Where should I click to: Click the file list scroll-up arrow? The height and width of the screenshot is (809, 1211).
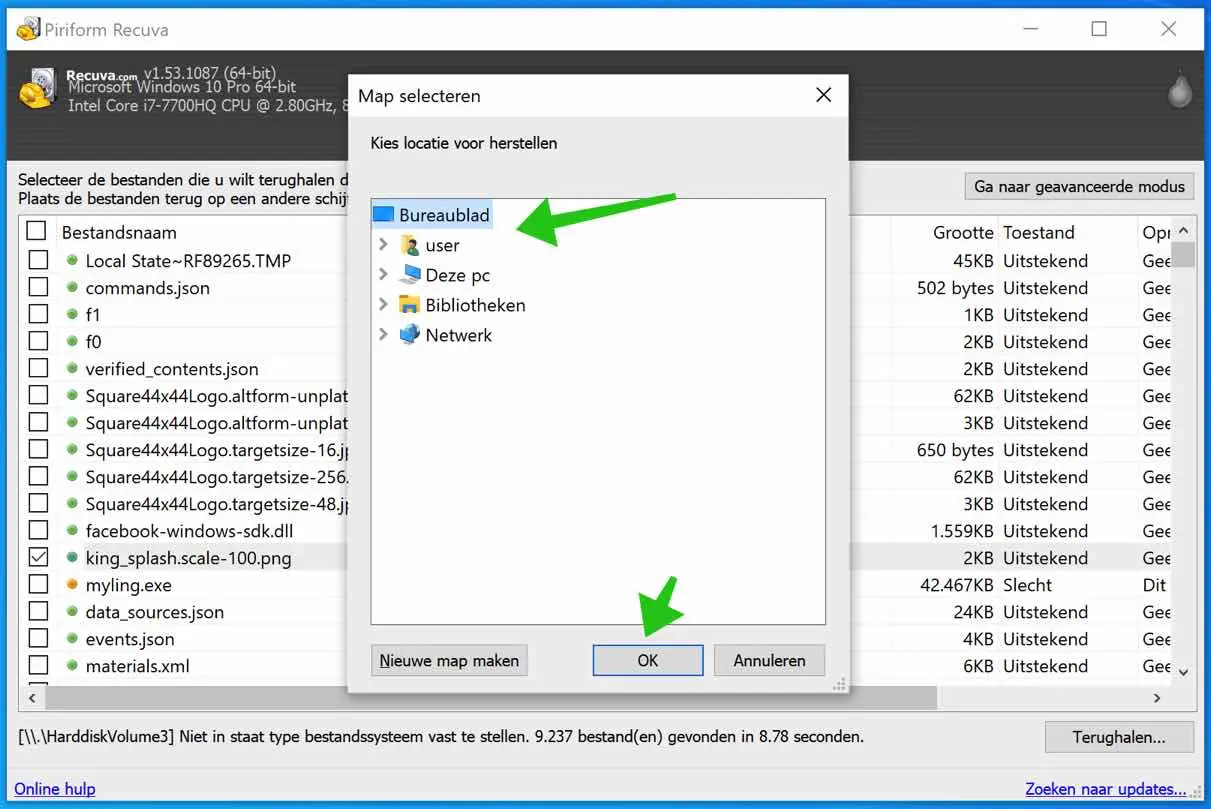coord(1184,229)
